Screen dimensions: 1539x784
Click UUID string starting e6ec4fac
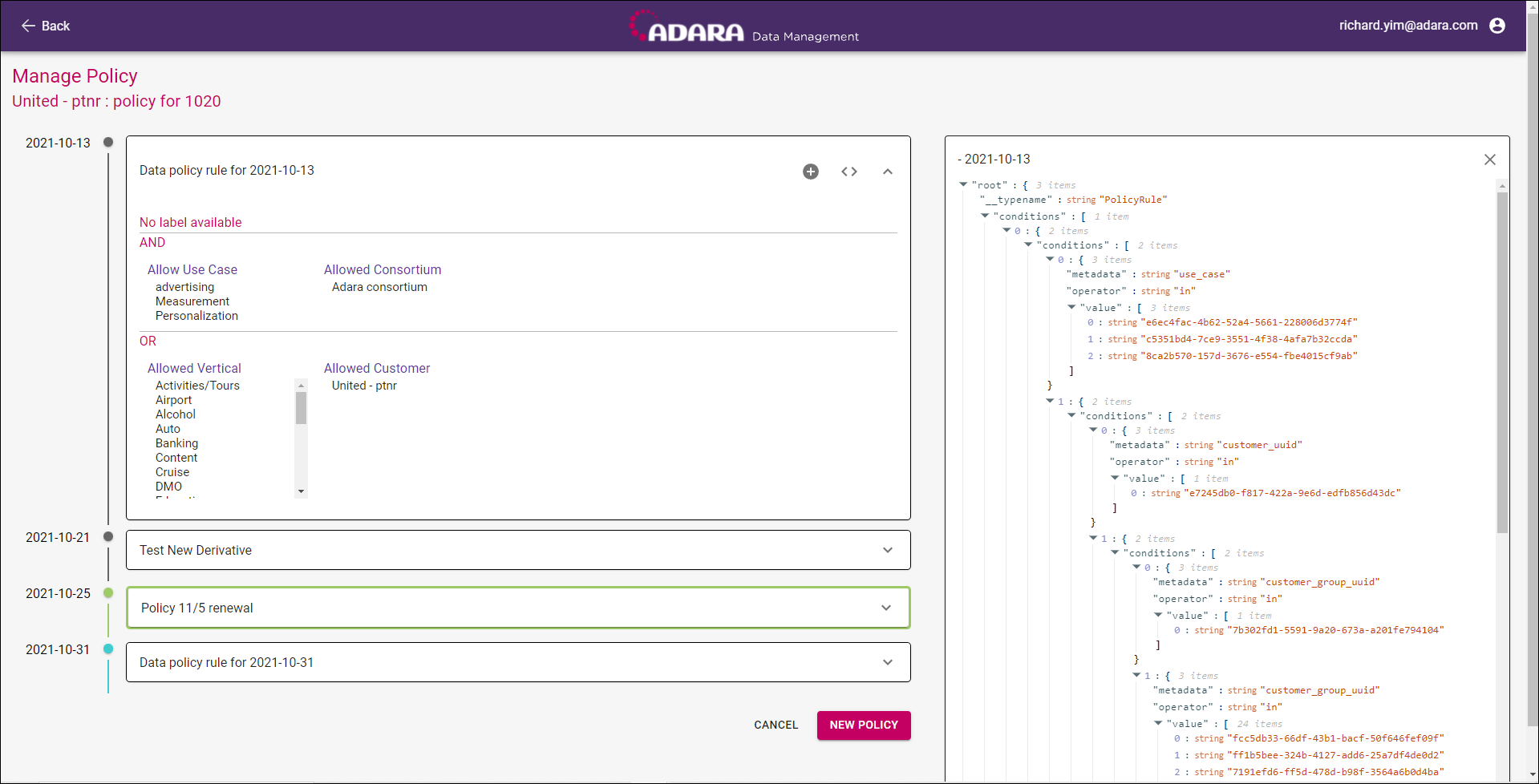tap(1249, 322)
